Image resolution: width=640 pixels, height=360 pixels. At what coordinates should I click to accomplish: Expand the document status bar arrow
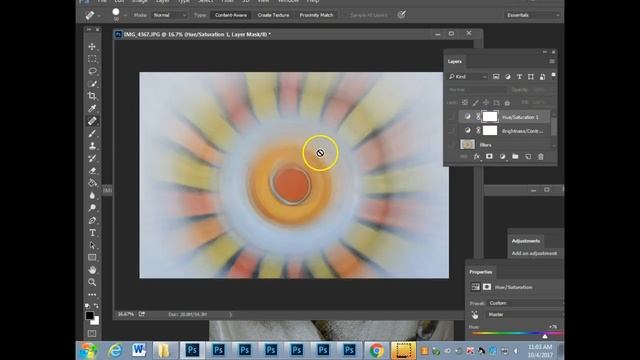pyautogui.click(x=230, y=314)
